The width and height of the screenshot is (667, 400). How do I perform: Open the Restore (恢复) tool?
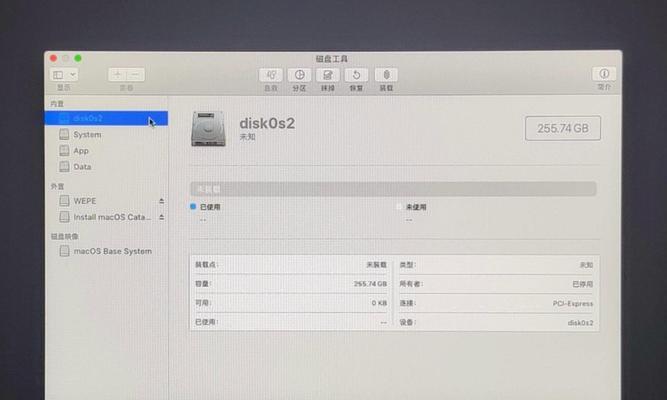point(356,75)
